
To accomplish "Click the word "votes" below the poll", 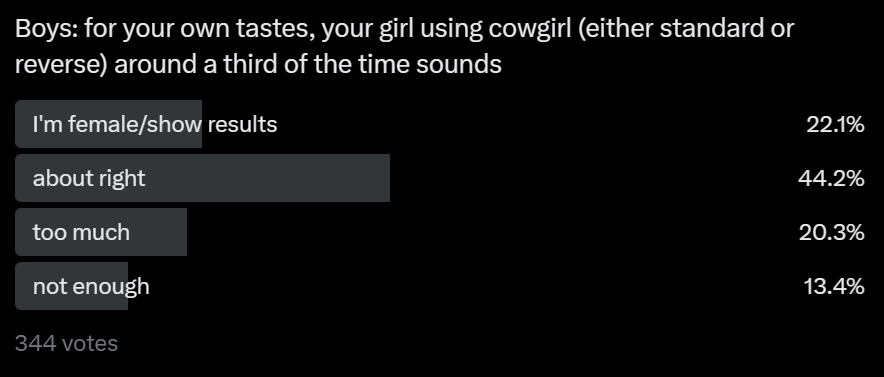I will pos(90,343).
